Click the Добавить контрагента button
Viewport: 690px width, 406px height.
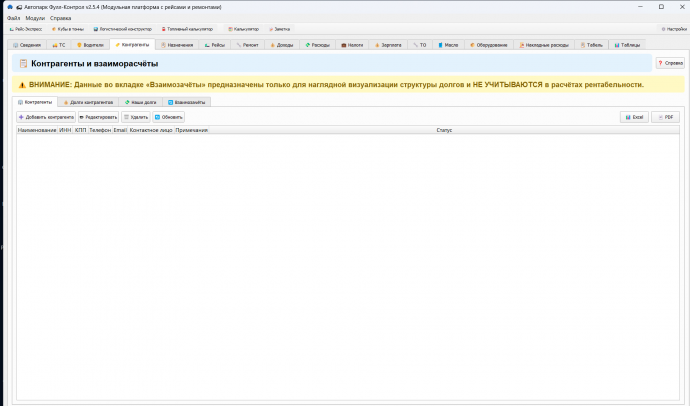point(46,117)
